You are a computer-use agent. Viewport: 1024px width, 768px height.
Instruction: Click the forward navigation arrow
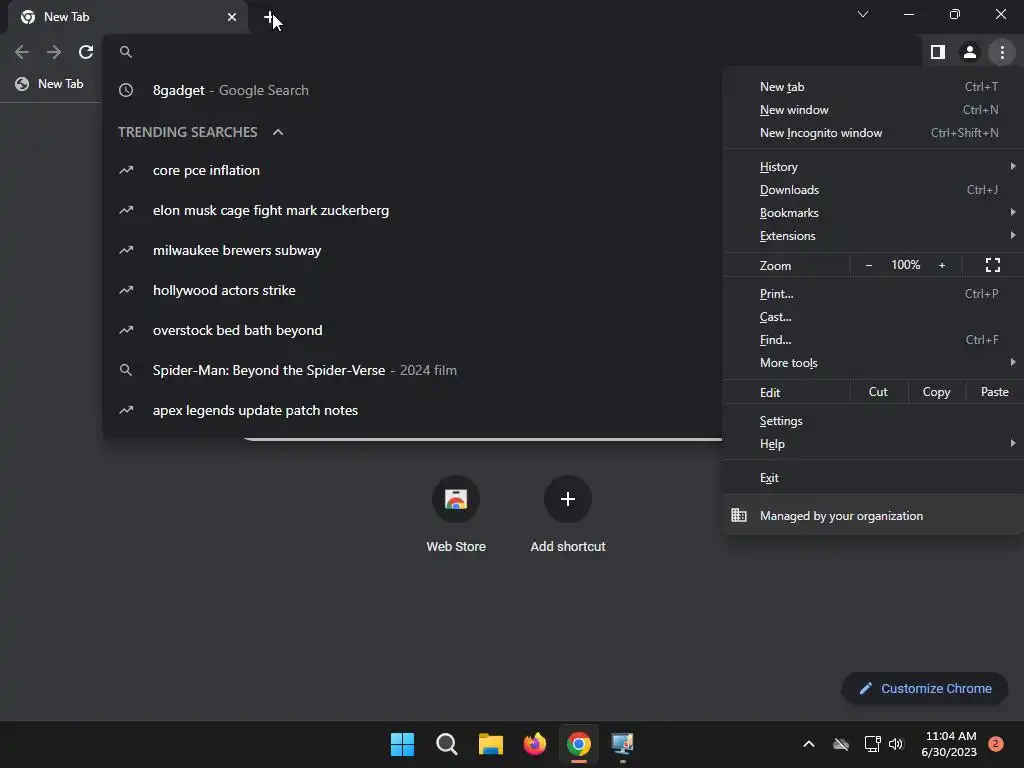point(54,52)
